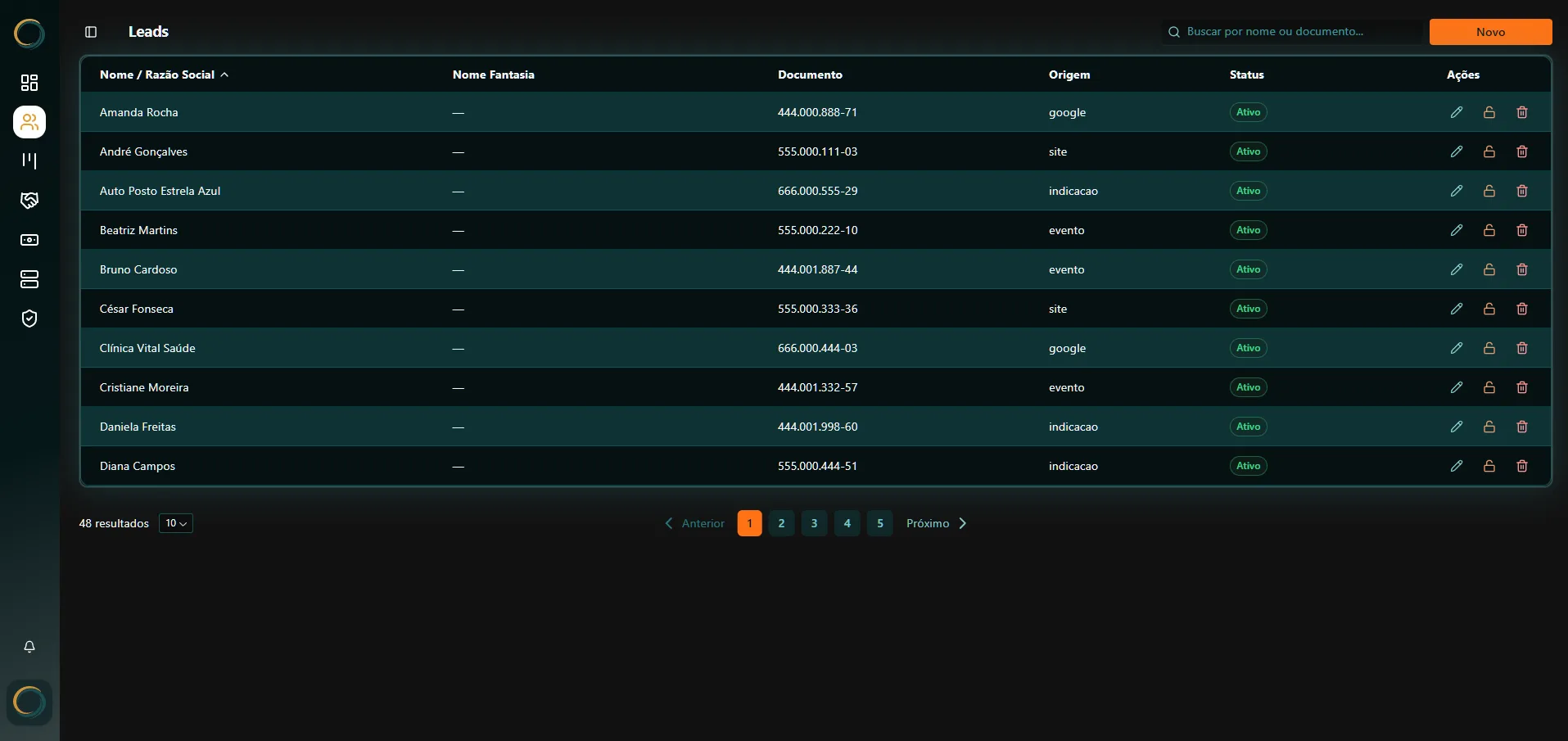Open notifications bell icon
The height and width of the screenshot is (741, 1568).
(x=29, y=647)
